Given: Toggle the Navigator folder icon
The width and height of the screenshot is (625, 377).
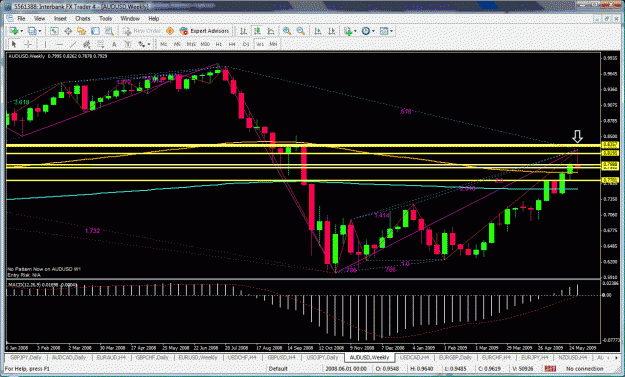Looking at the screenshot, I should pos(82,31).
